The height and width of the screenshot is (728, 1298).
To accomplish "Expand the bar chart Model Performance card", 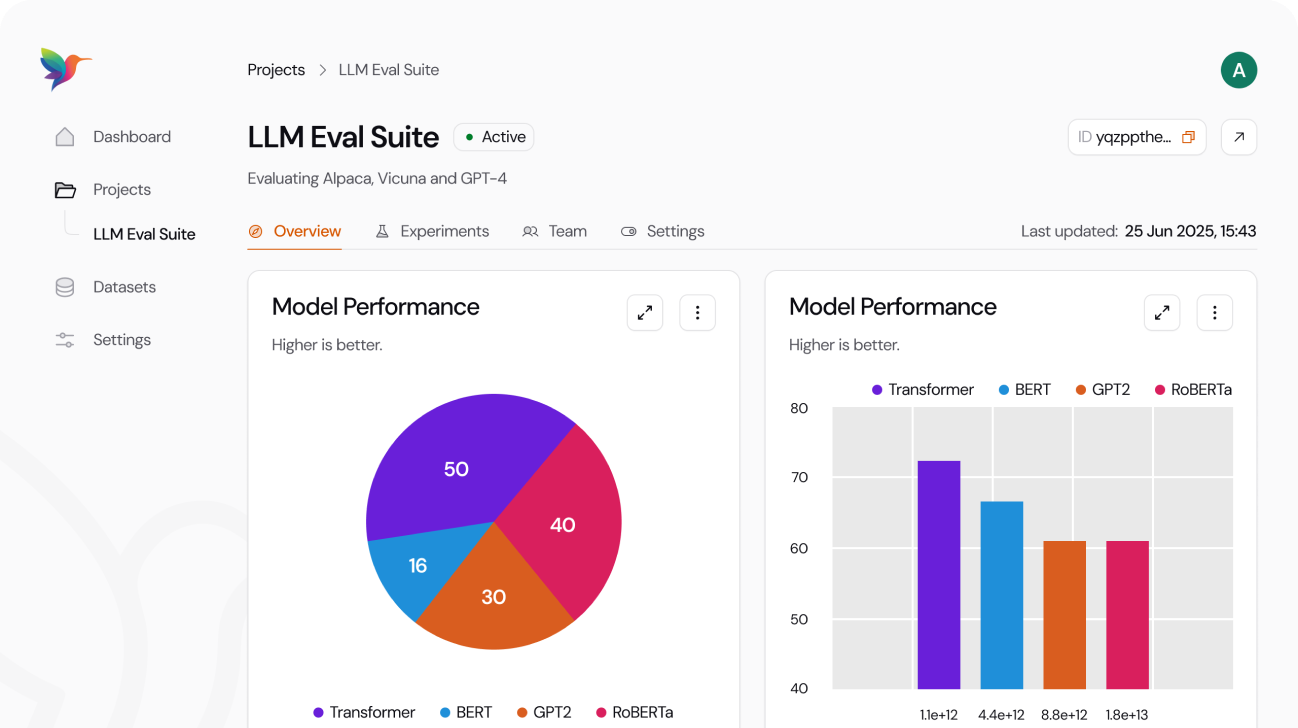I will [x=1162, y=313].
